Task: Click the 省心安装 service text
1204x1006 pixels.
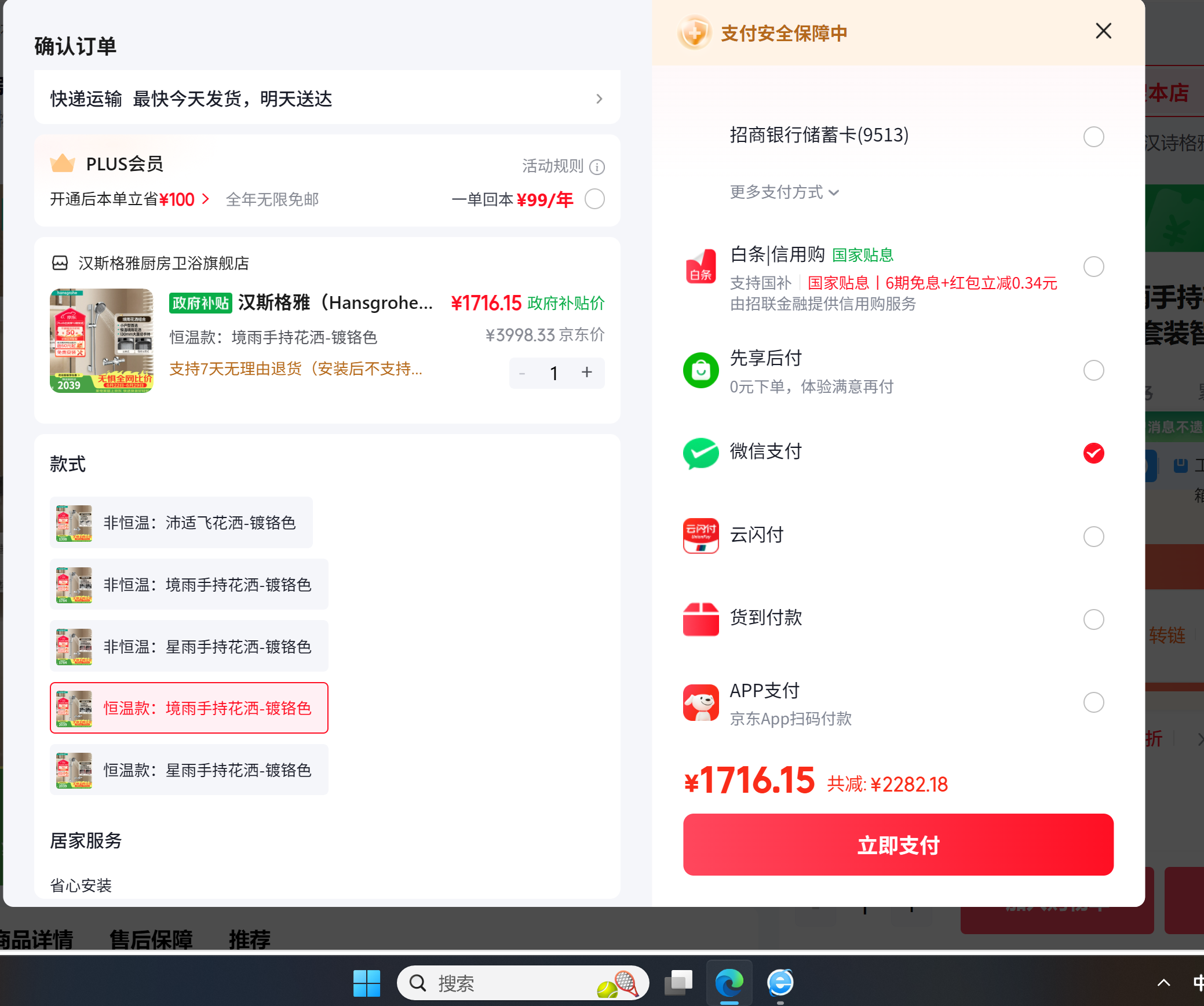Action: (x=81, y=885)
